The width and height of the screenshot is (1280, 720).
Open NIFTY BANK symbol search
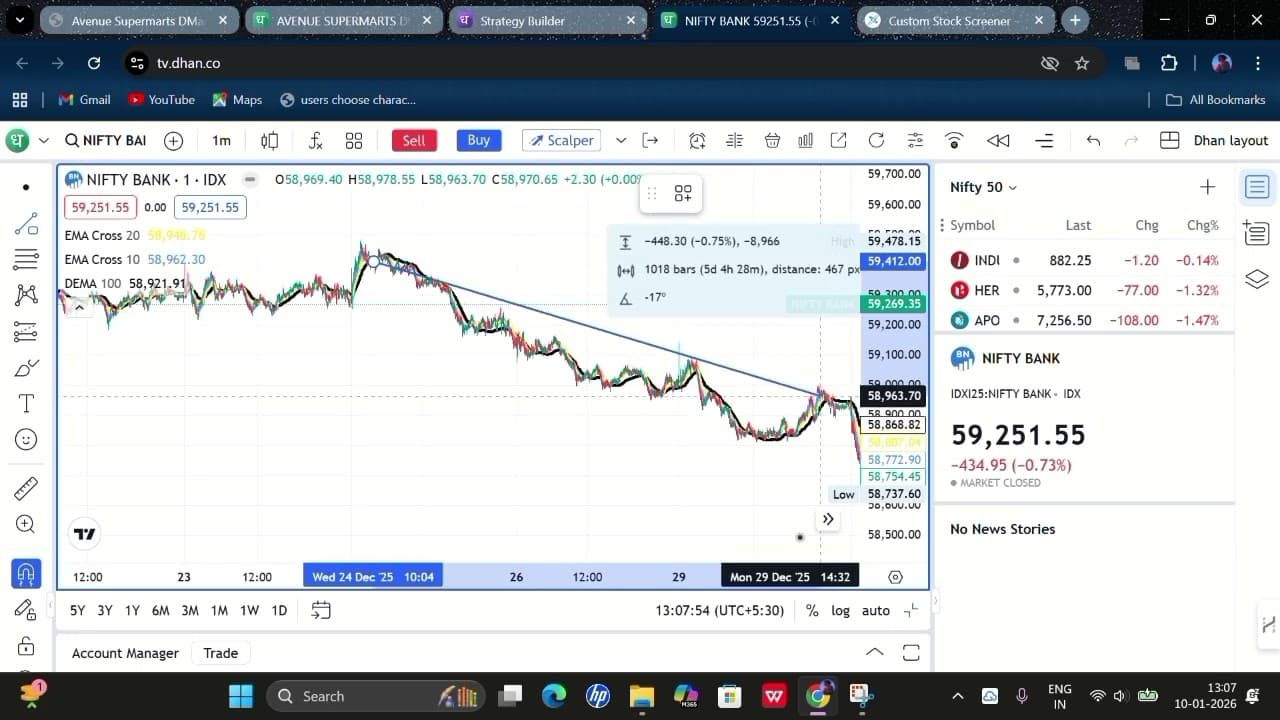[105, 141]
